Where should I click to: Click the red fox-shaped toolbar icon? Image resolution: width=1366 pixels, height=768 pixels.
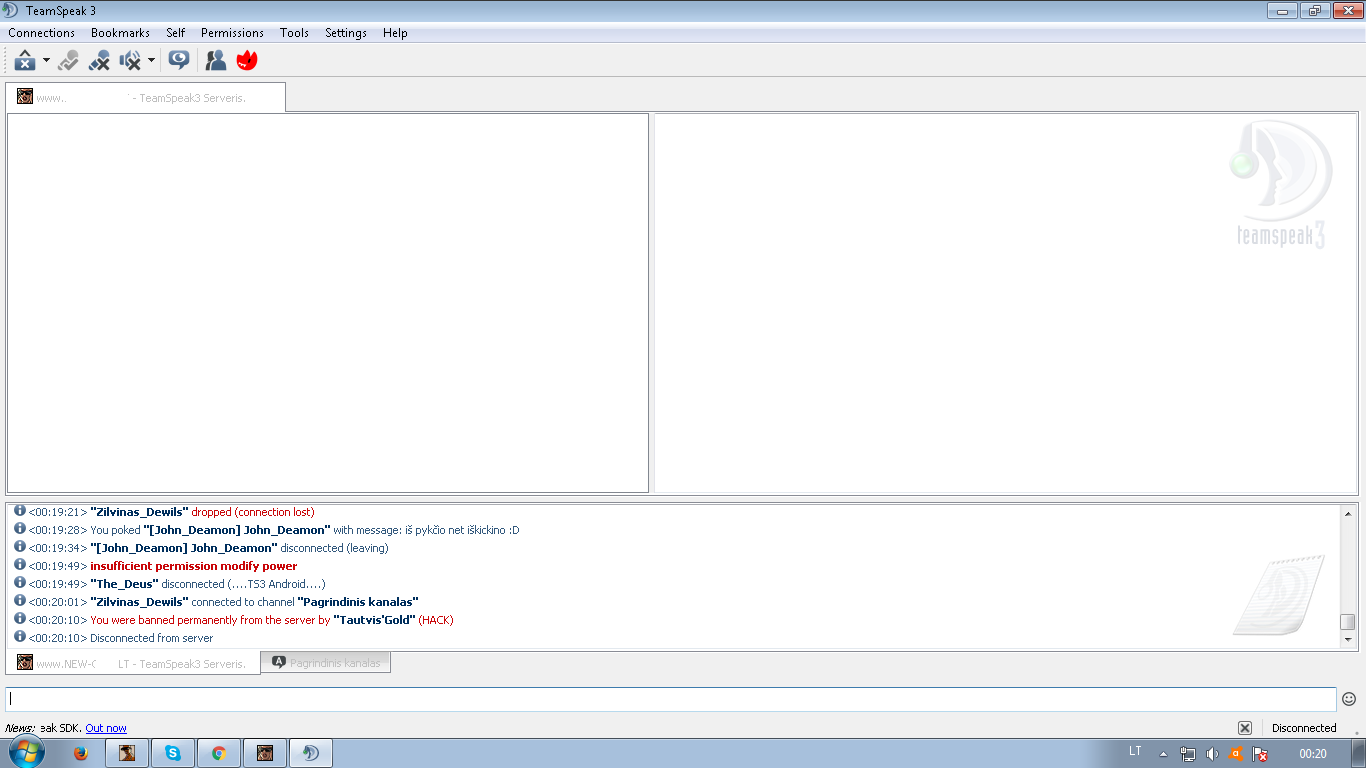coord(247,61)
